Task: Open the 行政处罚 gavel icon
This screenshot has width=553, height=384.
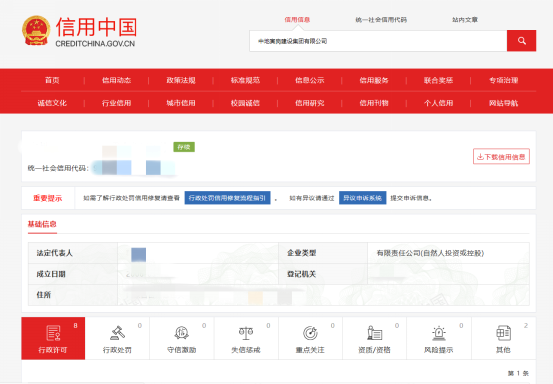Action: (x=117, y=333)
